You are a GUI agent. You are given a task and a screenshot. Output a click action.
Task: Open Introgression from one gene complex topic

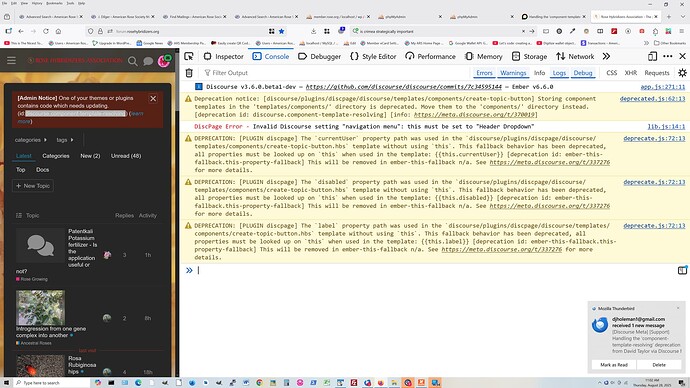[x=51, y=332]
